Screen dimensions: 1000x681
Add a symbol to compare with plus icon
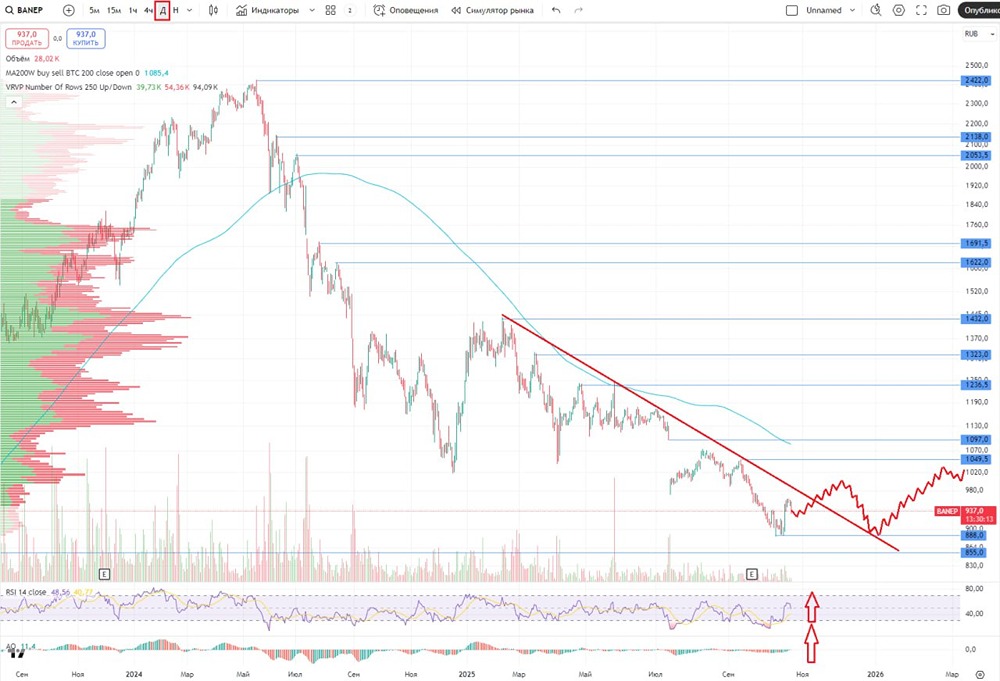coord(69,10)
